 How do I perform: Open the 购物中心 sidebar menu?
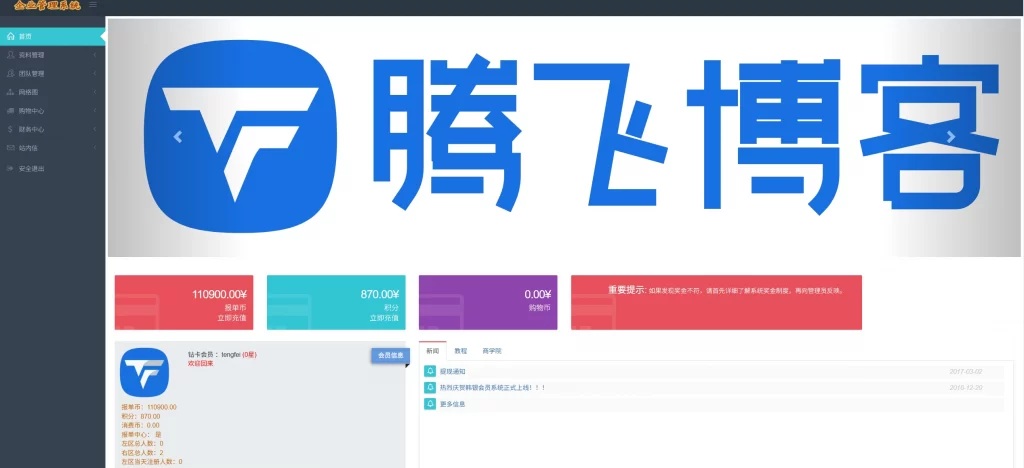coord(52,111)
